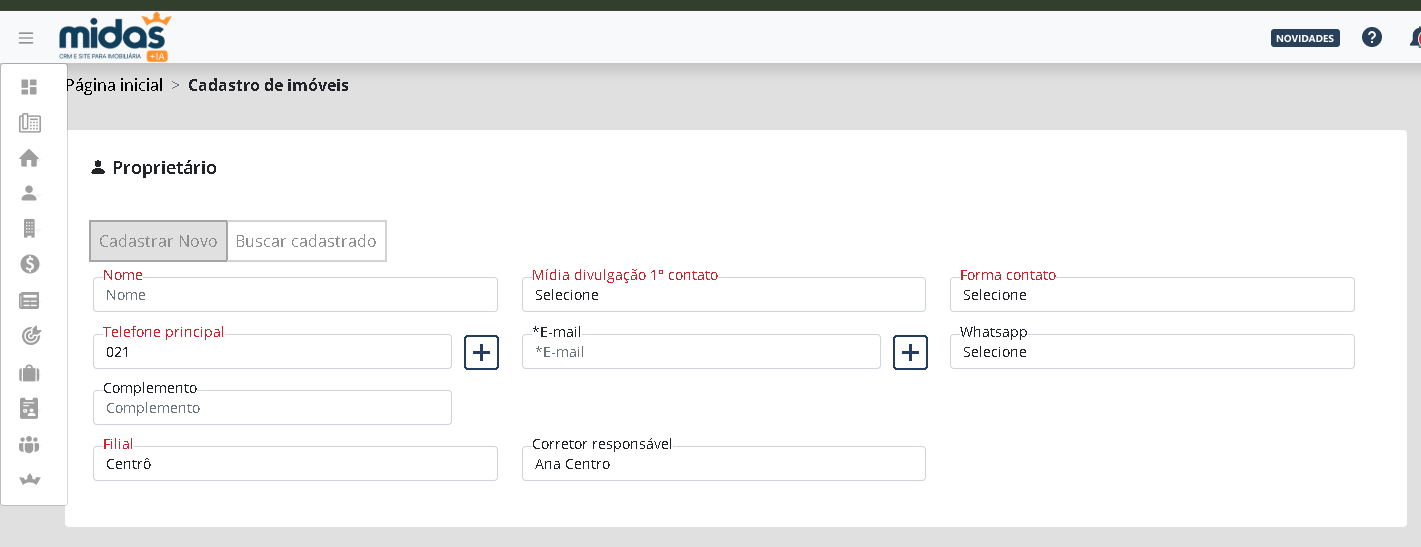The image size is (1421, 547).
Task: Switch to Buscar cadastrado
Action: [x=306, y=241]
